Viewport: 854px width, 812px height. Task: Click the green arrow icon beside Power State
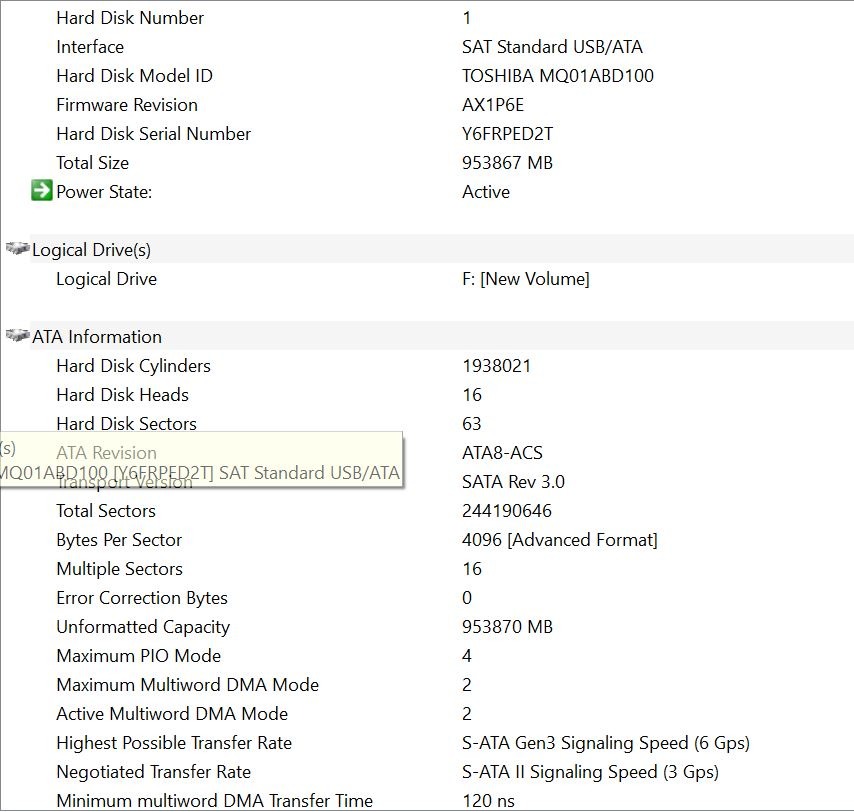[x=41, y=191]
